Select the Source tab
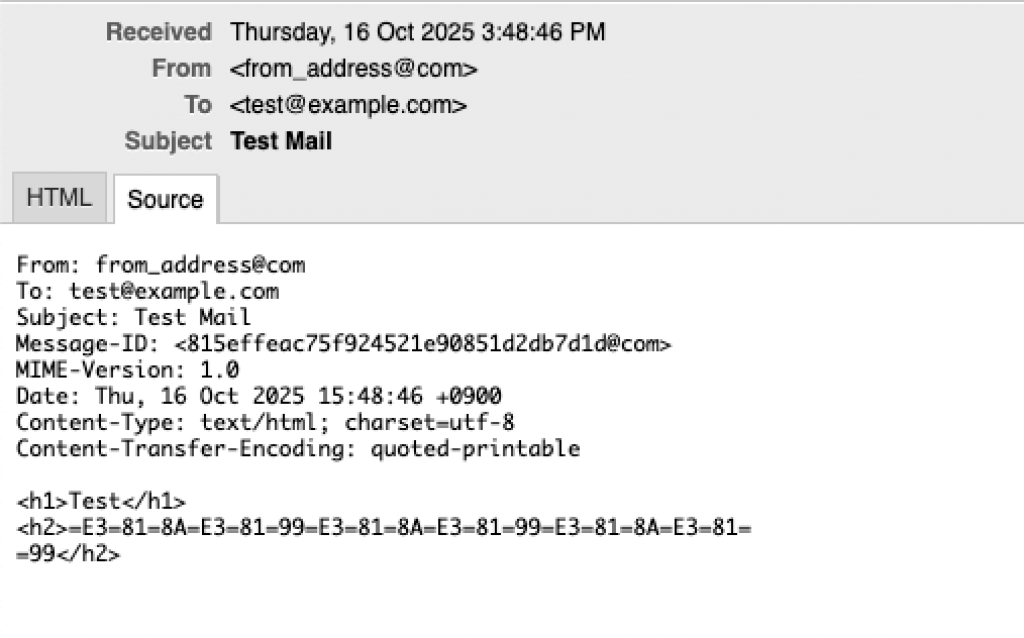 [165, 199]
